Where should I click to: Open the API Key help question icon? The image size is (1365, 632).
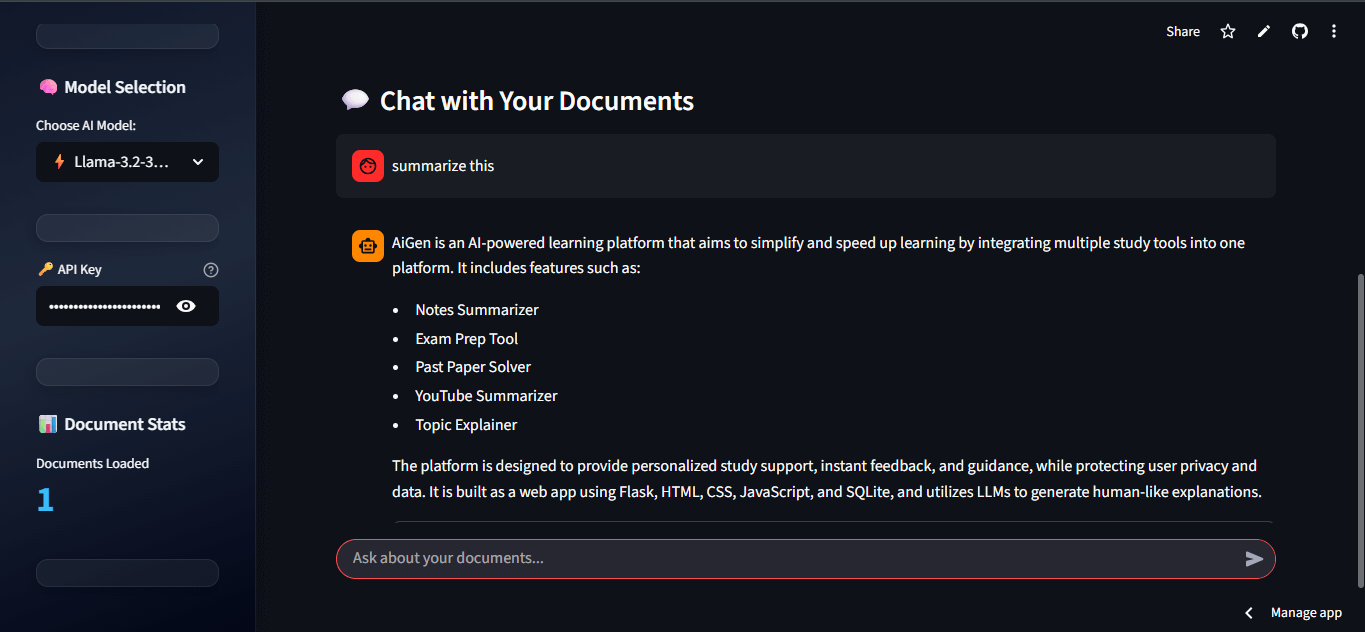click(x=210, y=269)
